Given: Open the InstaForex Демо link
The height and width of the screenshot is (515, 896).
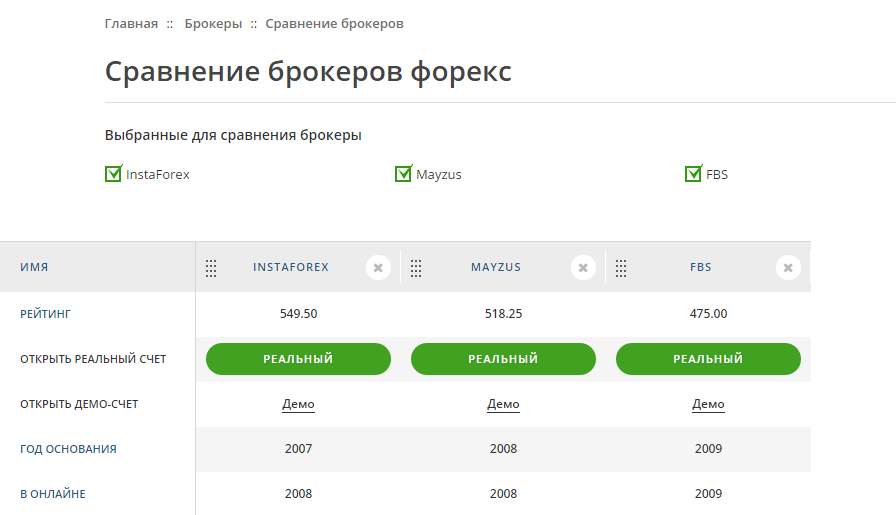Looking at the screenshot, I should 298,404.
